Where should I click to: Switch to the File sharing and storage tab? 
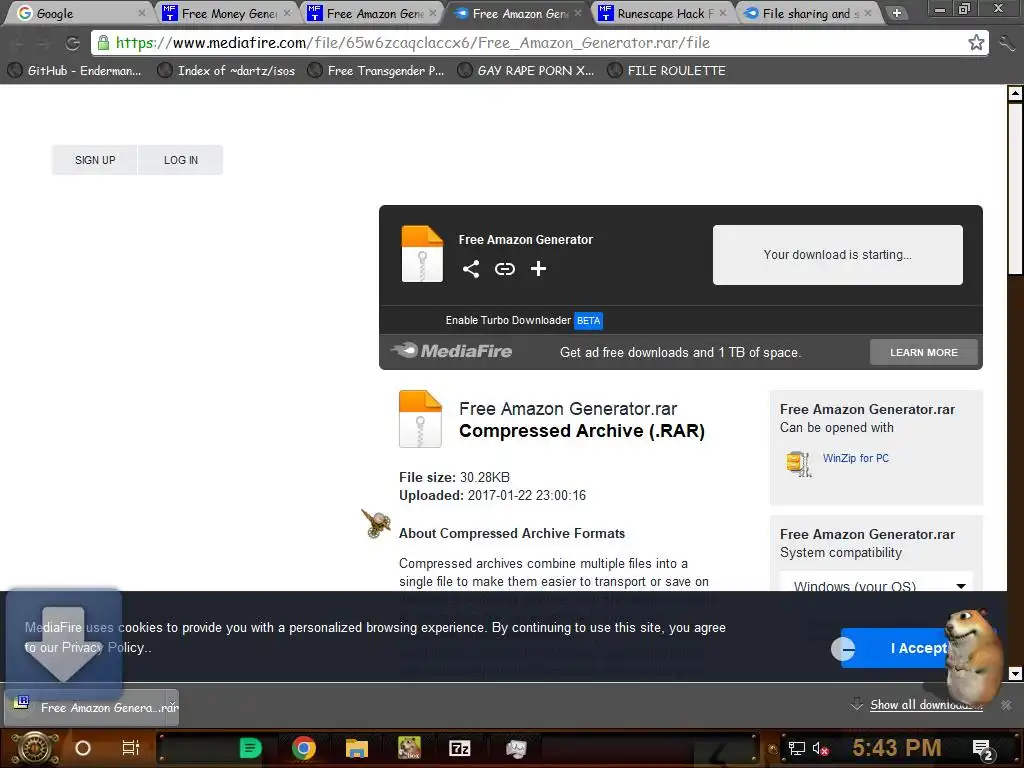coord(808,13)
